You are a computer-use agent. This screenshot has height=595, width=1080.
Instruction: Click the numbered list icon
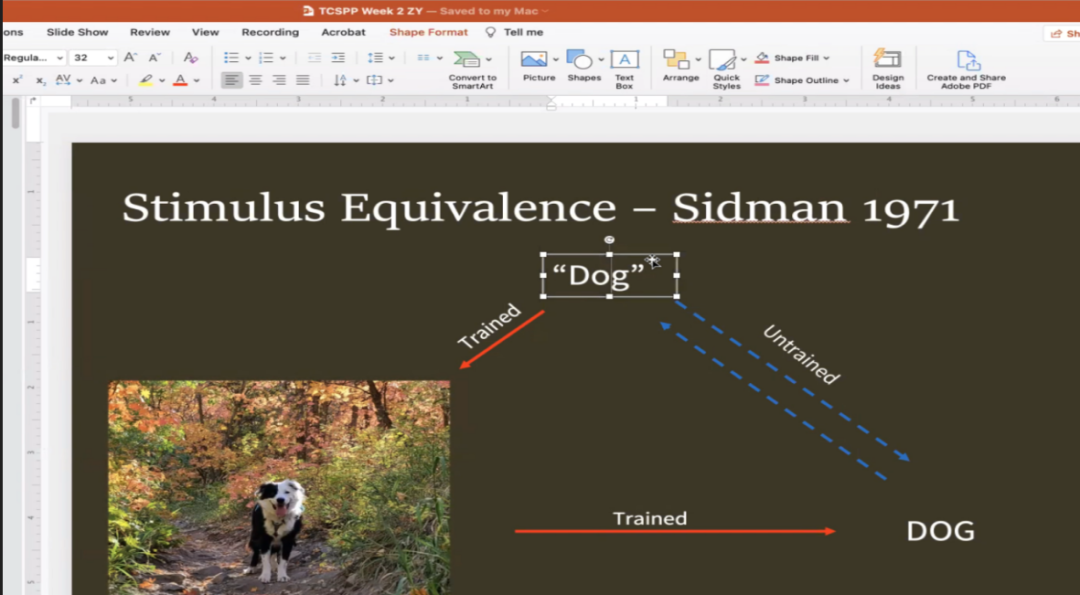(x=266, y=58)
